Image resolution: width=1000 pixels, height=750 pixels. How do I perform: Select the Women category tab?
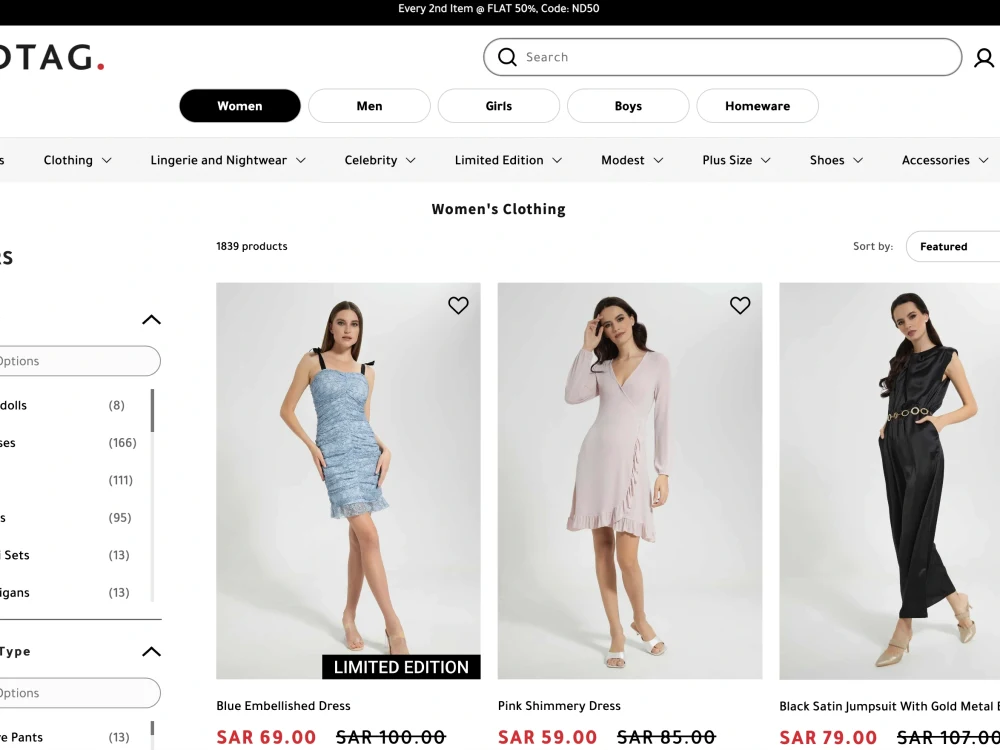click(240, 106)
